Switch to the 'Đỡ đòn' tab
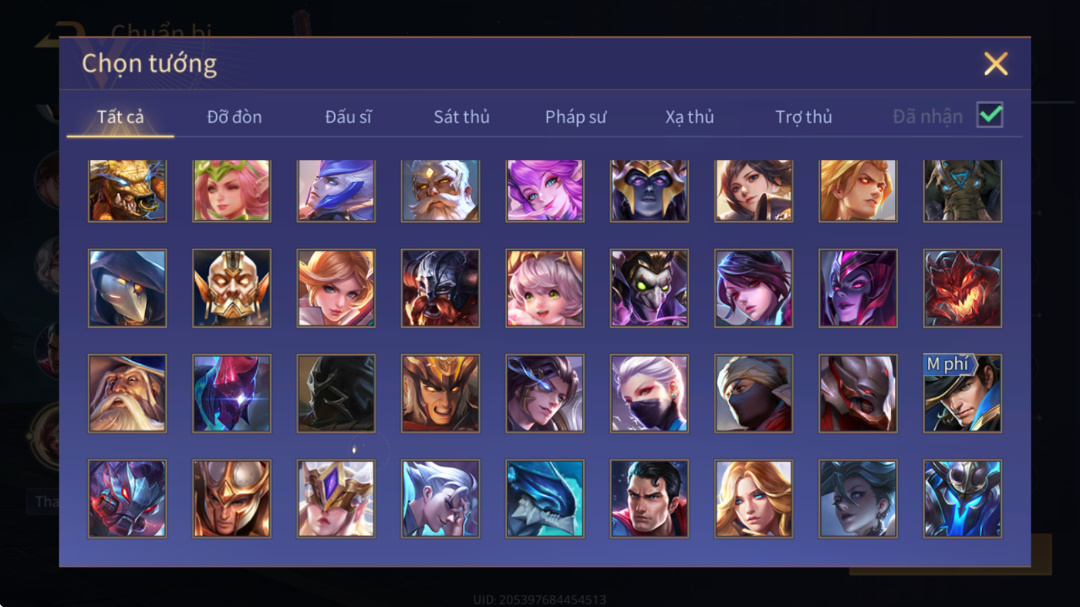The height and width of the screenshot is (607, 1080). [234, 117]
